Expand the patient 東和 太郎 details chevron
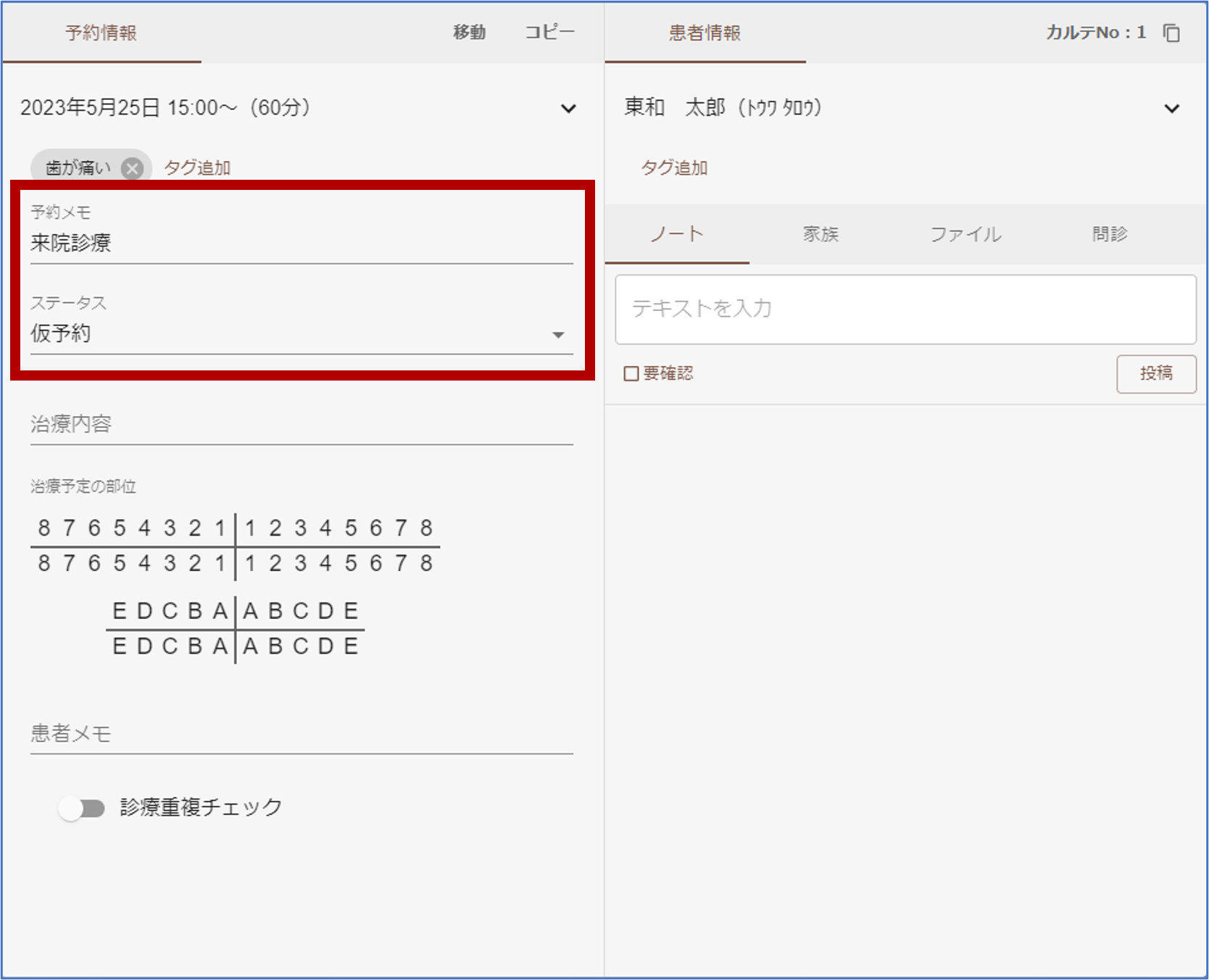 pos(1171,109)
